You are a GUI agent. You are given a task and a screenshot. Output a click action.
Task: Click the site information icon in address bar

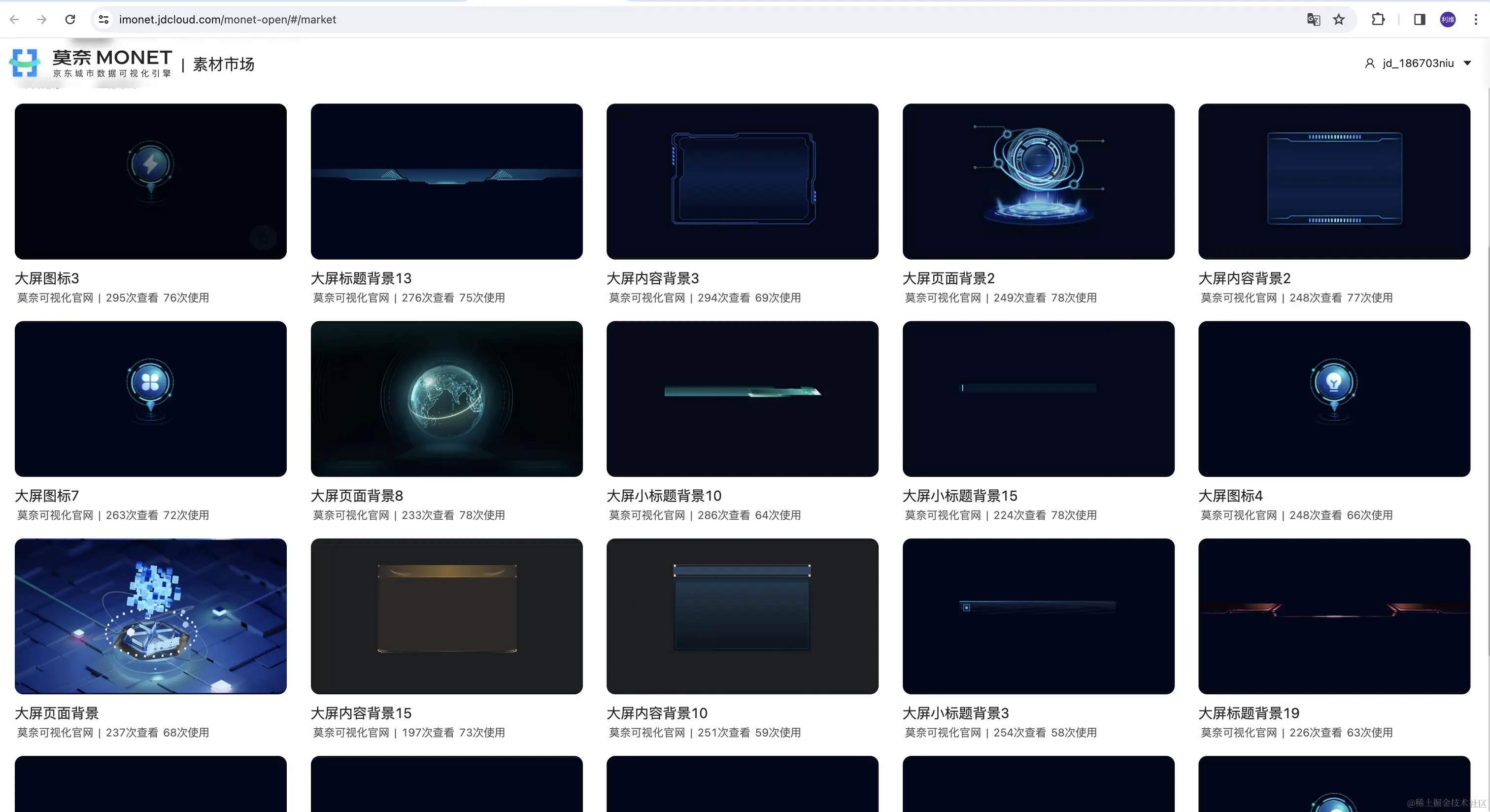point(103,20)
